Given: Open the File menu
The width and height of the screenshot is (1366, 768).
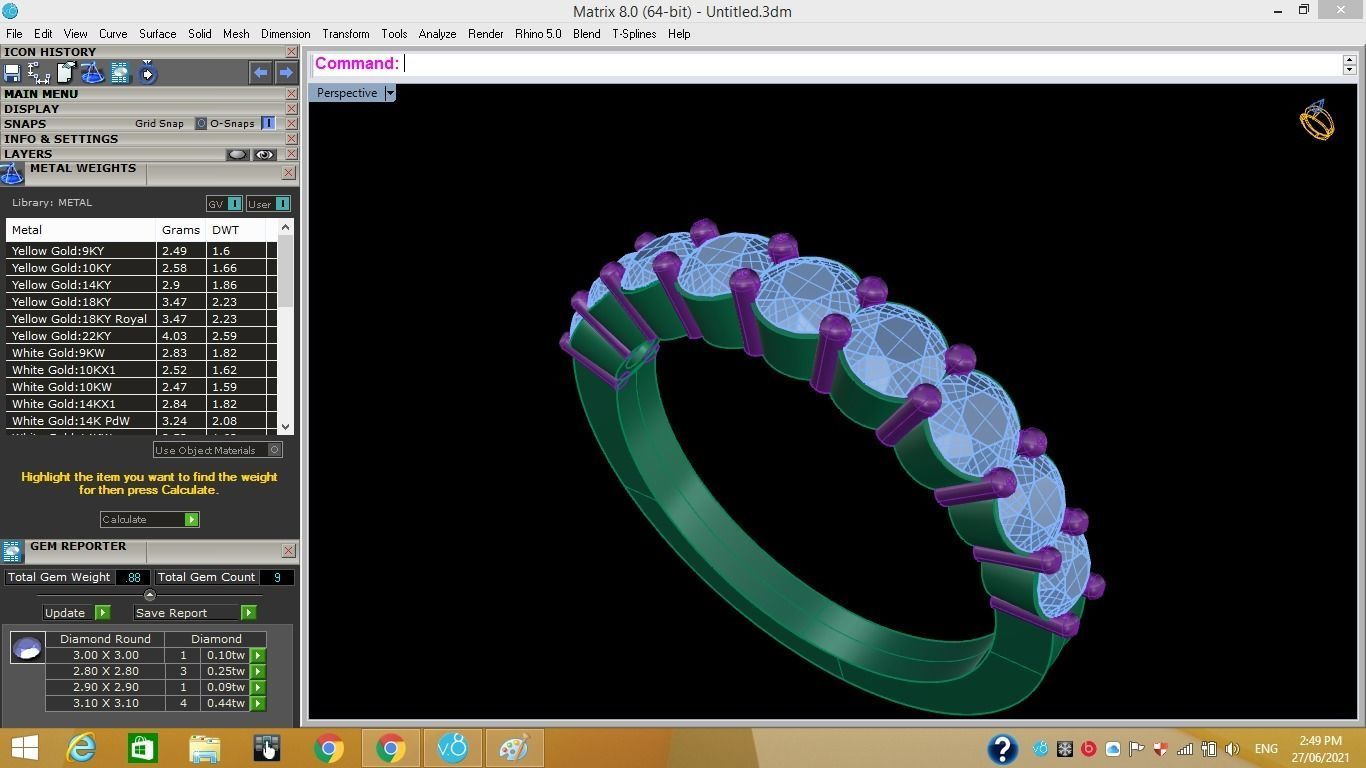Looking at the screenshot, I should [14, 34].
